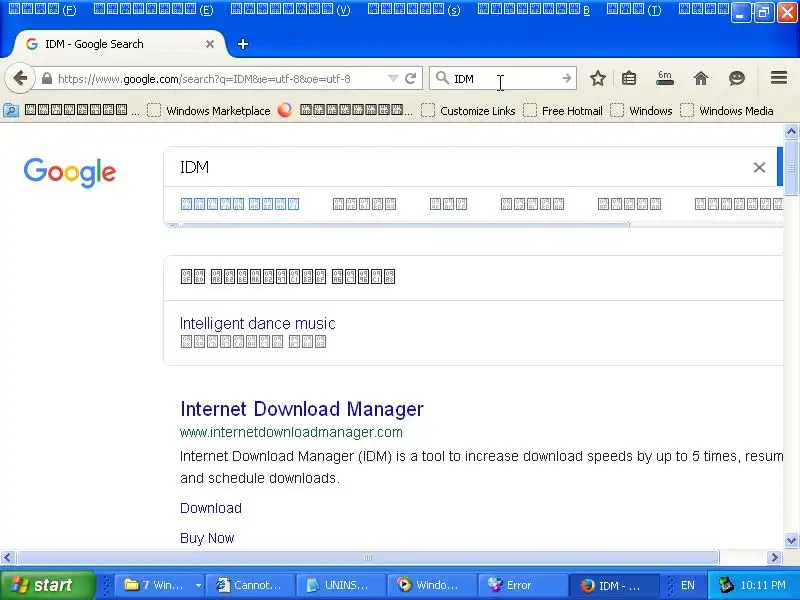The height and width of the screenshot is (600, 800).
Task: Open the URL history dropdown arrow
Action: (393, 79)
